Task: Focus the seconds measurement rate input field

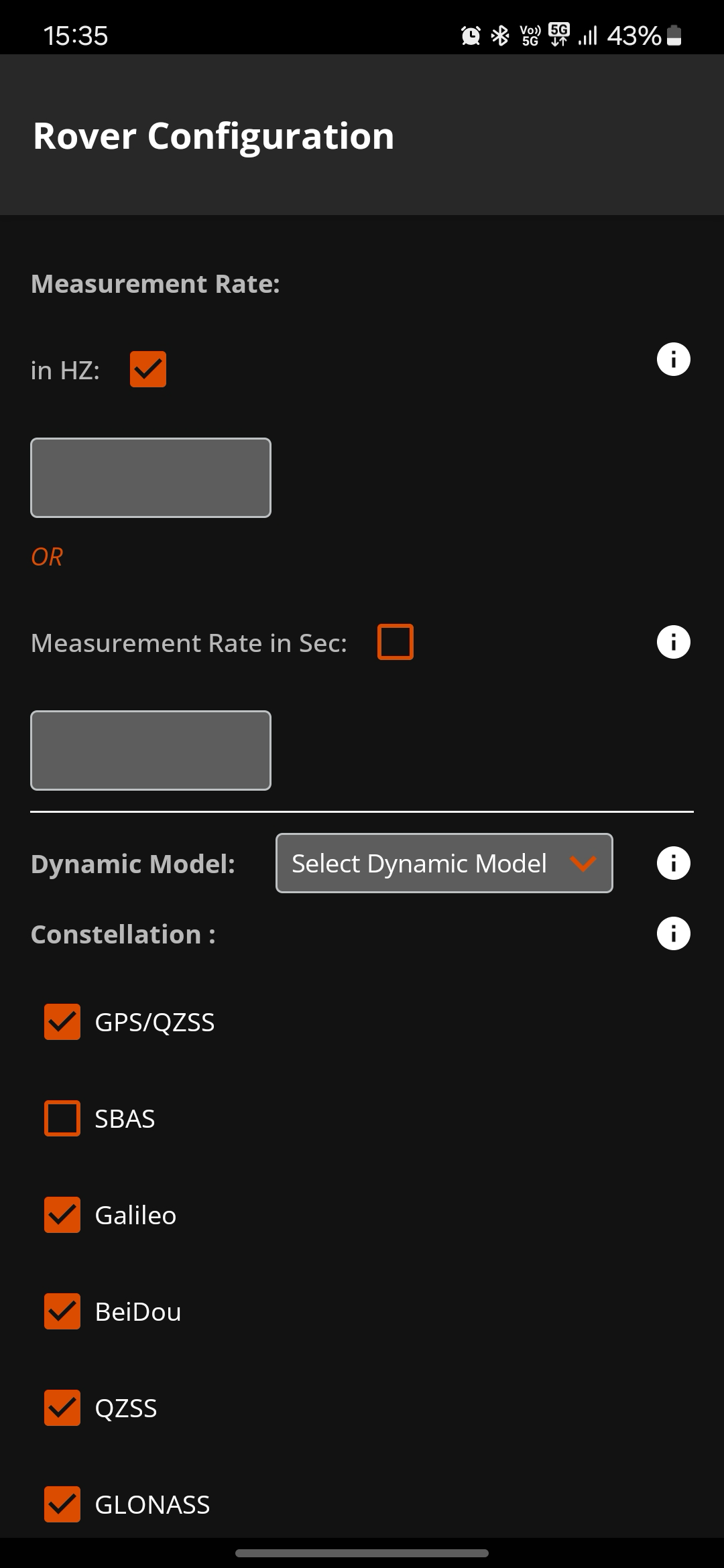Action: point(151,750)
